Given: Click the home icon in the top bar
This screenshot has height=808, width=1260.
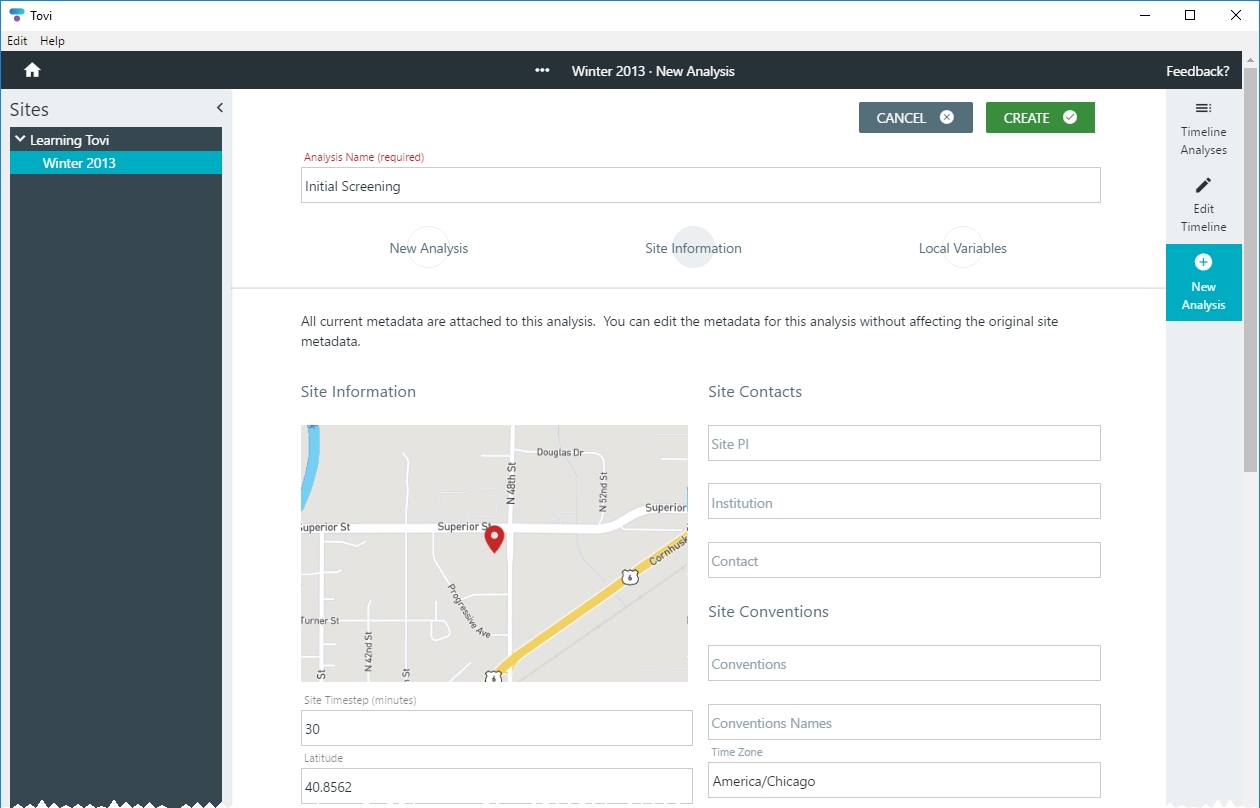Looking at the screenshot, I should [32, 70].
